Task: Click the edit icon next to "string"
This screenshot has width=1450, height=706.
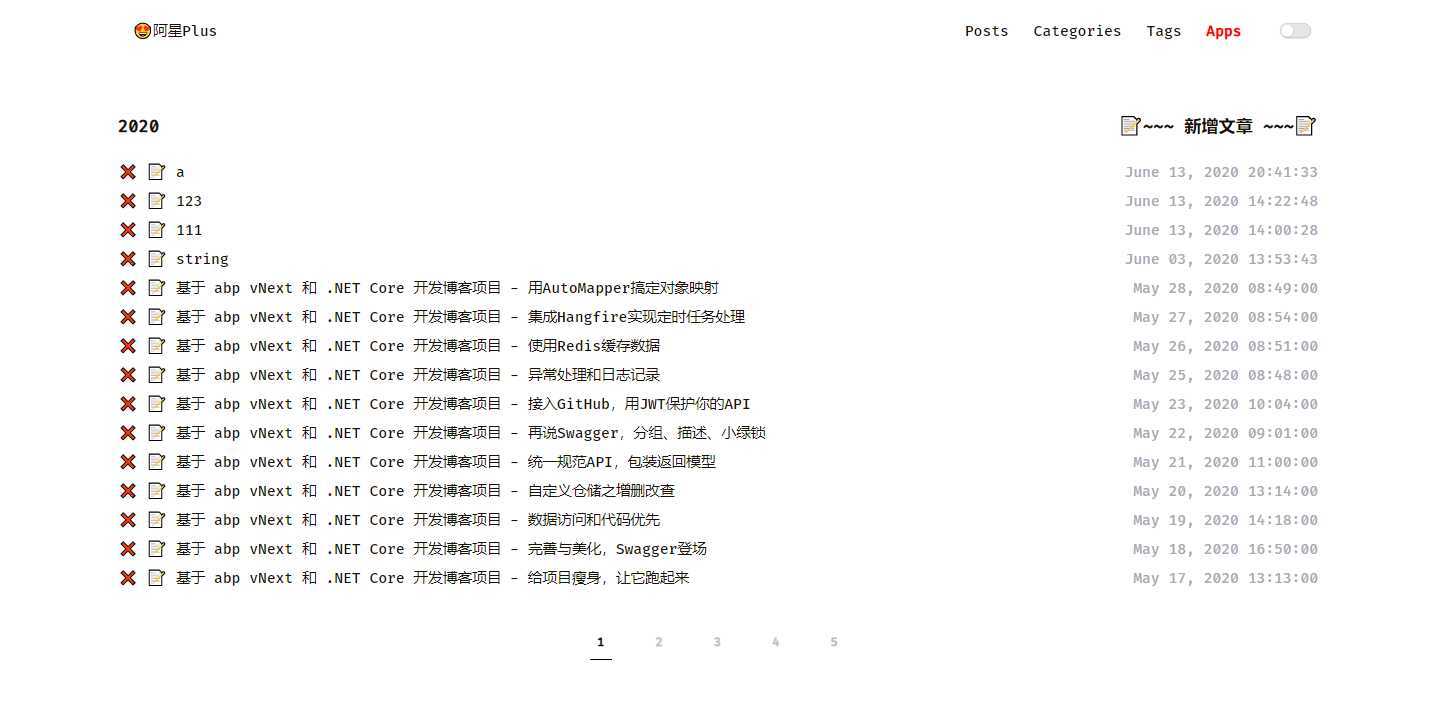Action: [157, 258]
